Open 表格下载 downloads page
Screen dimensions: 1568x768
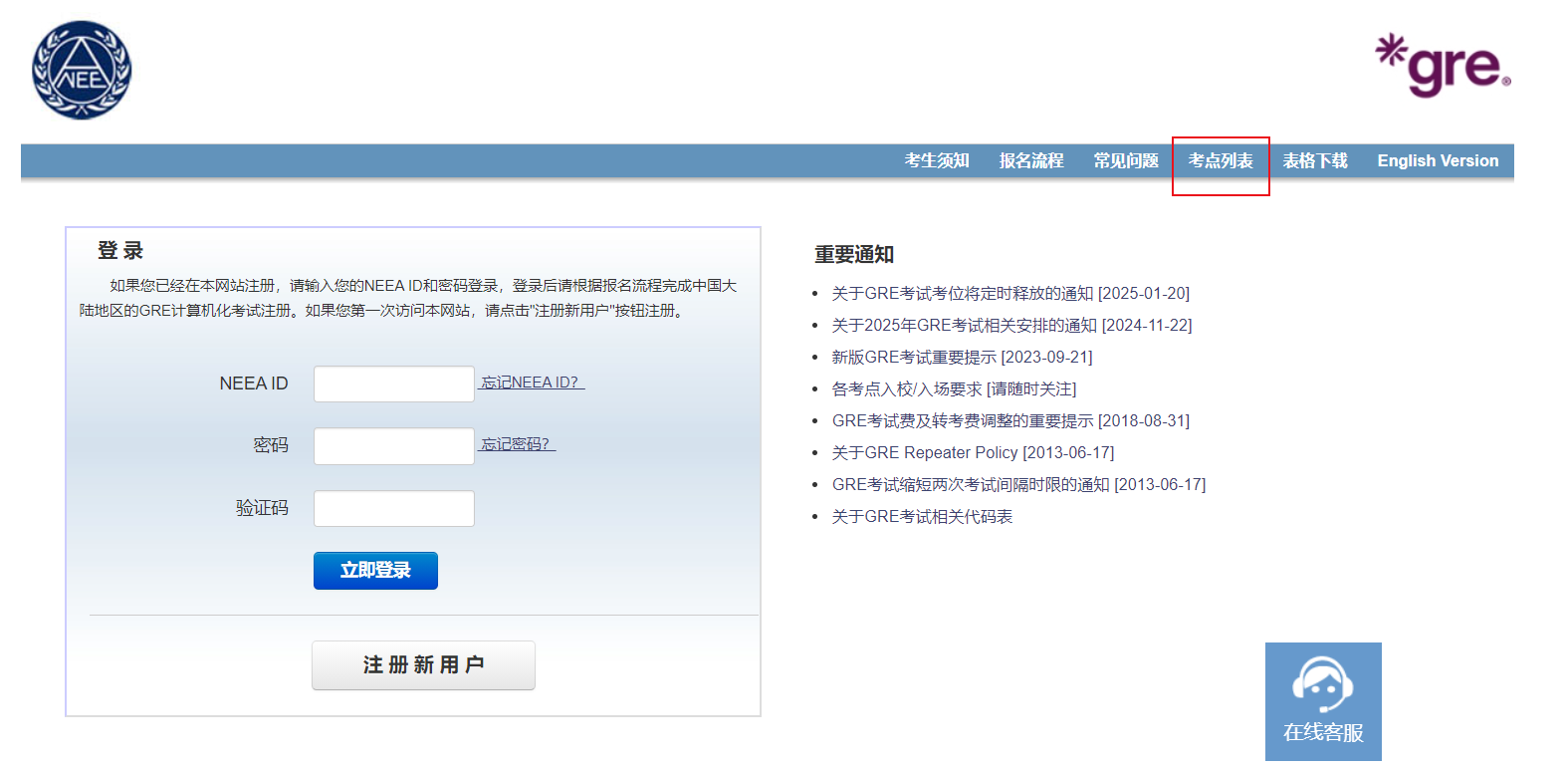click(1314, 160)
